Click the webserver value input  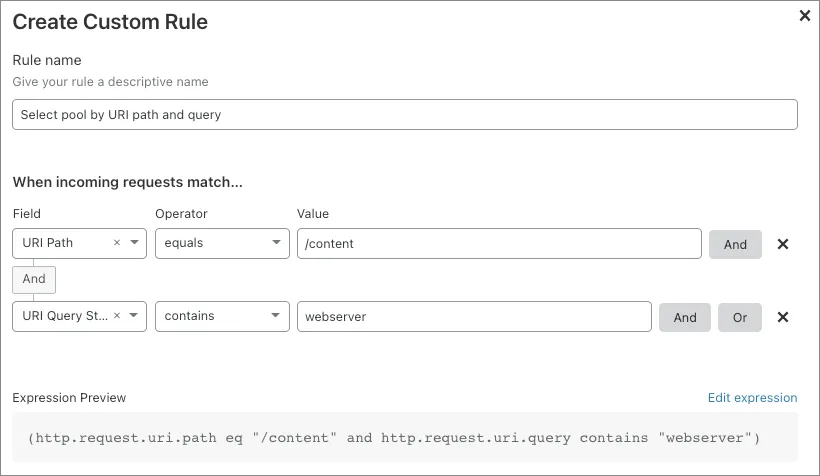(x=474, y=317)
